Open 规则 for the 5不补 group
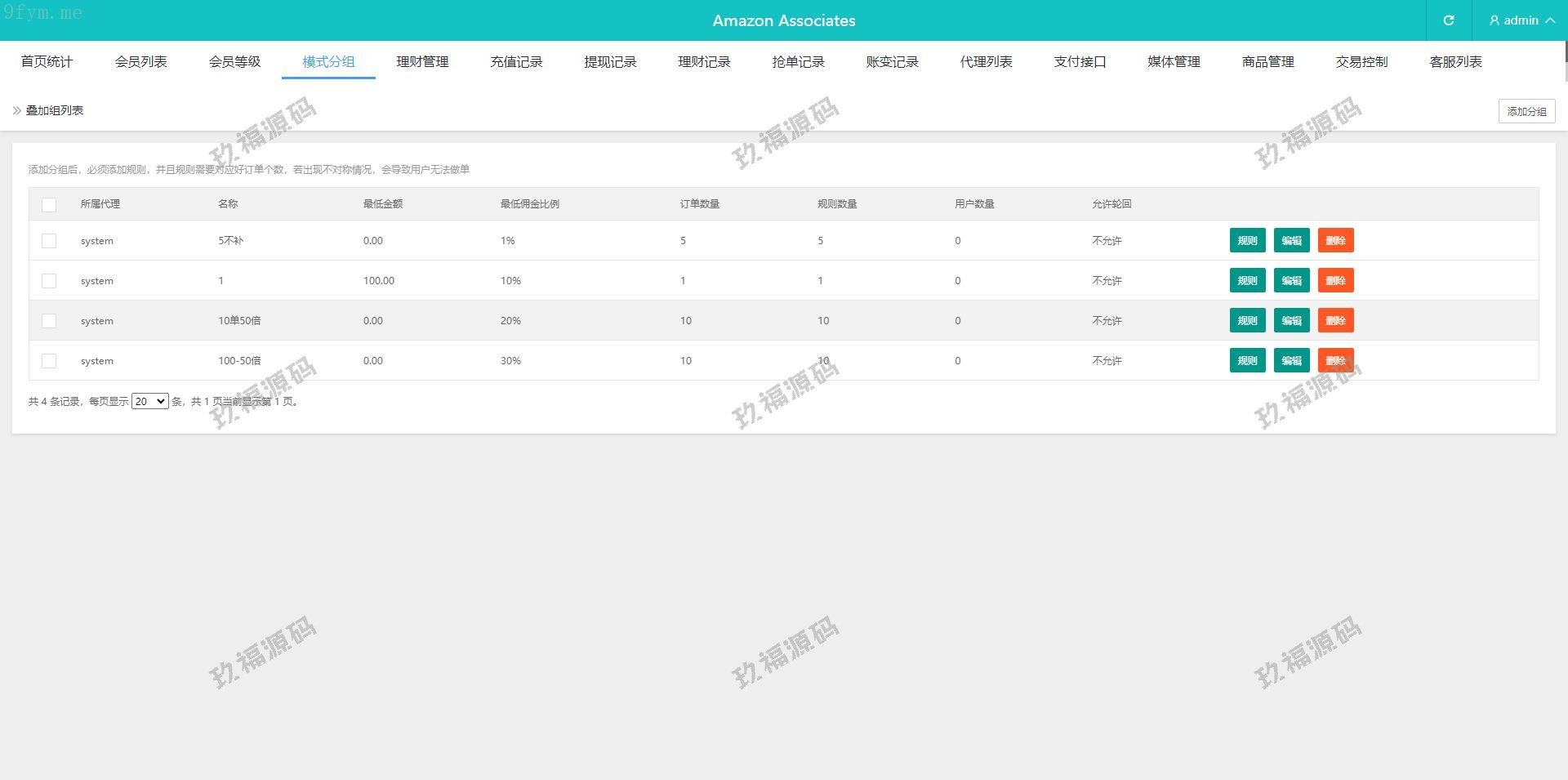Image resolution: width=1568 pixels, height=780 pixels. pos(1247,240)
